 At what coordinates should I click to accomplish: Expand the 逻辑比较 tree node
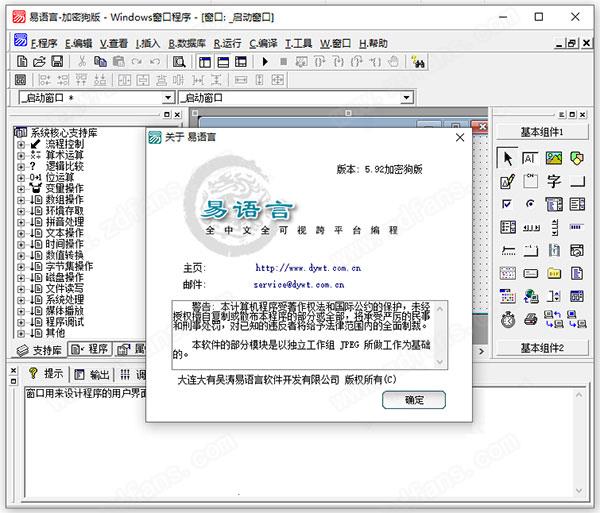tap(21, 167)
